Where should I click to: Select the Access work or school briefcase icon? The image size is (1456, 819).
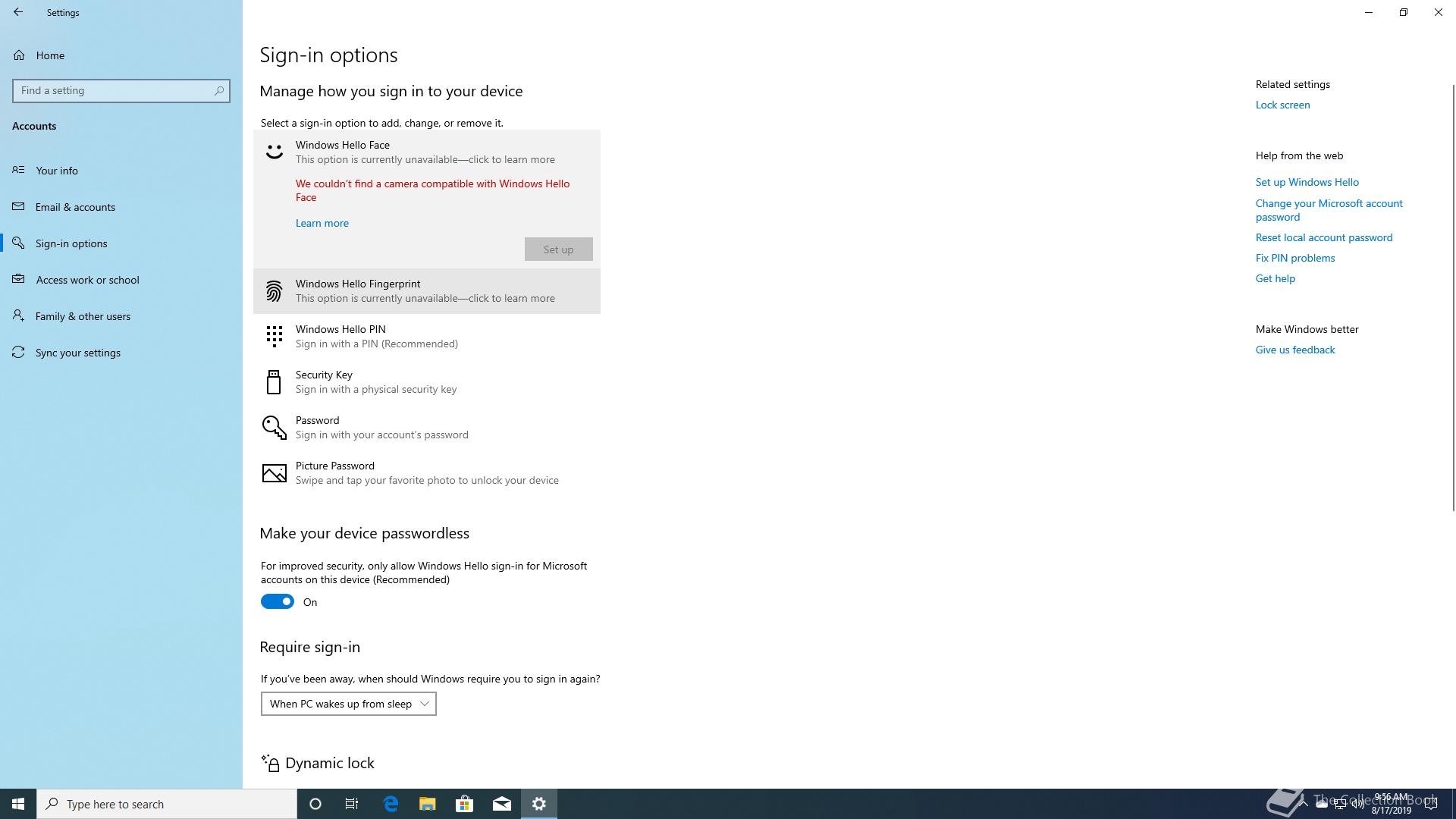(x=18, y=279)
